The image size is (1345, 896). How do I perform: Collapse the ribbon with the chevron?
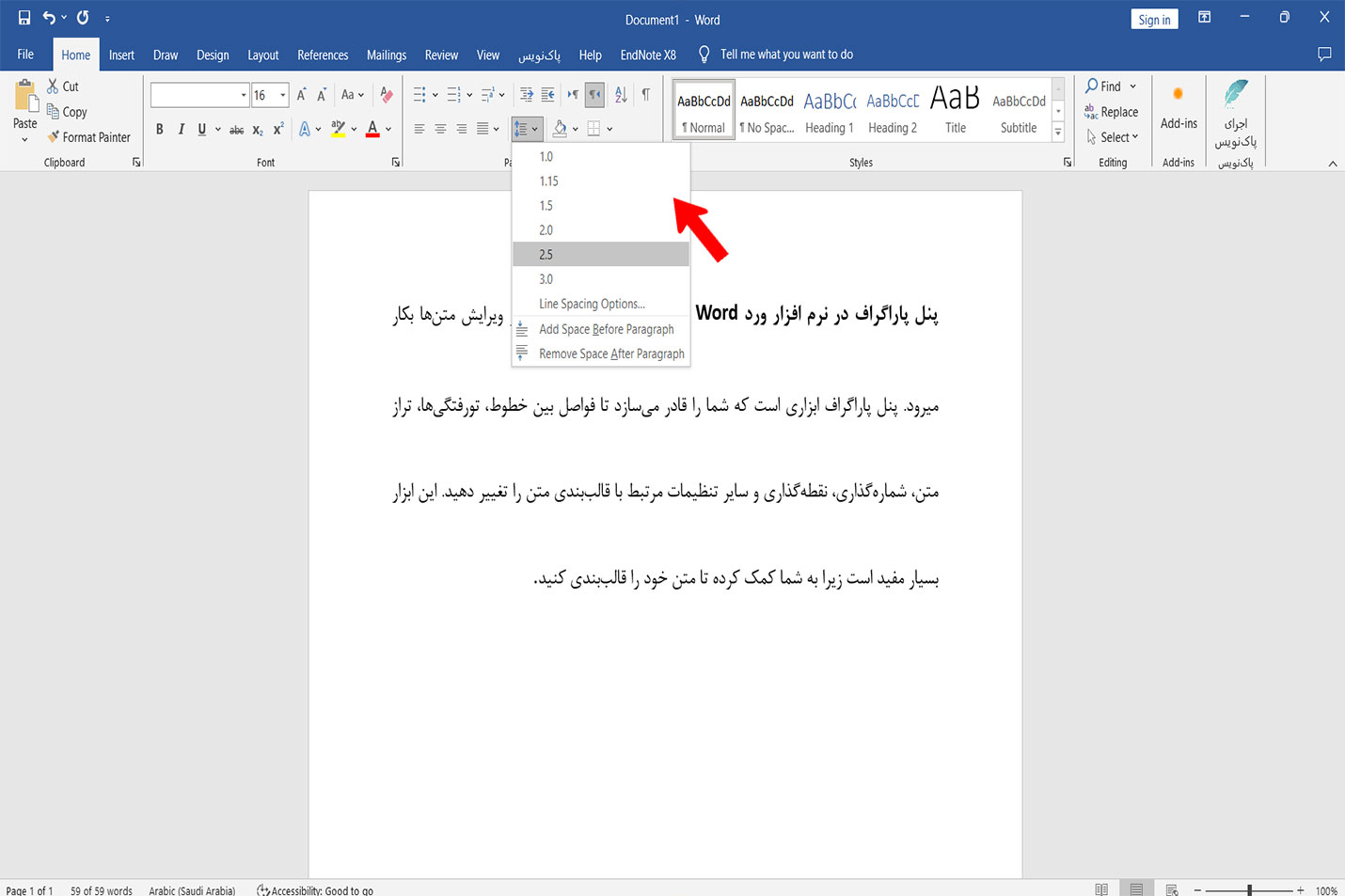click(1332, 164)
